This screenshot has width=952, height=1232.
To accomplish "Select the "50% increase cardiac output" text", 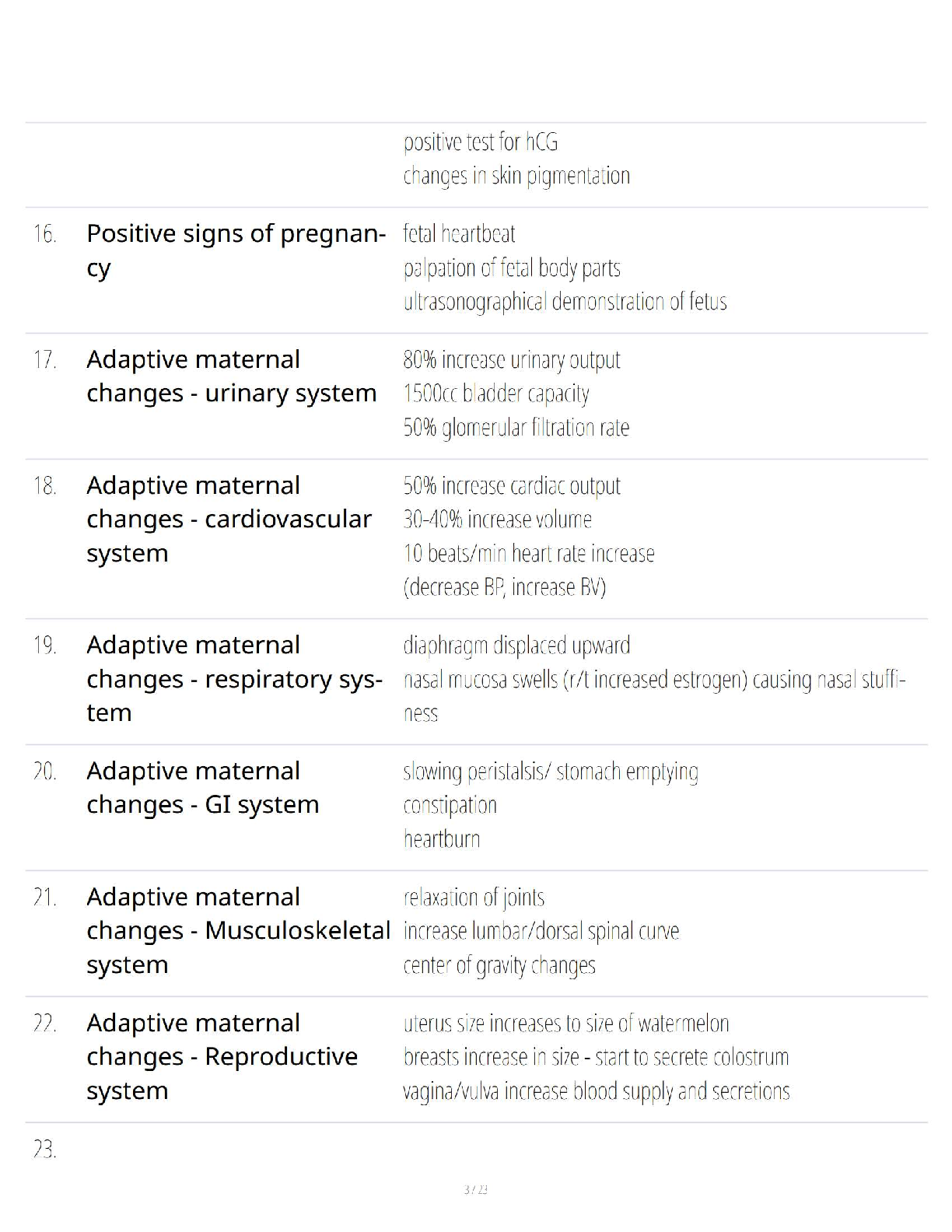I will 511,485.
